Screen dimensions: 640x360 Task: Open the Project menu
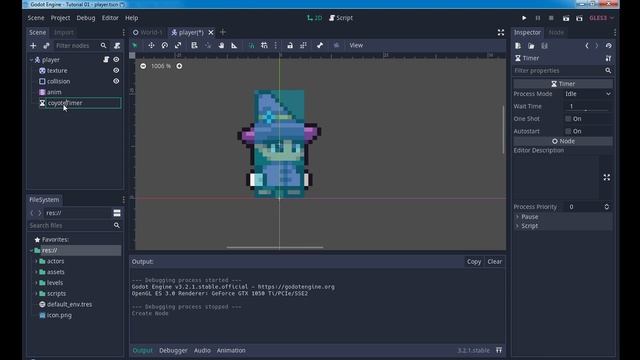click(x=60, y=18)
